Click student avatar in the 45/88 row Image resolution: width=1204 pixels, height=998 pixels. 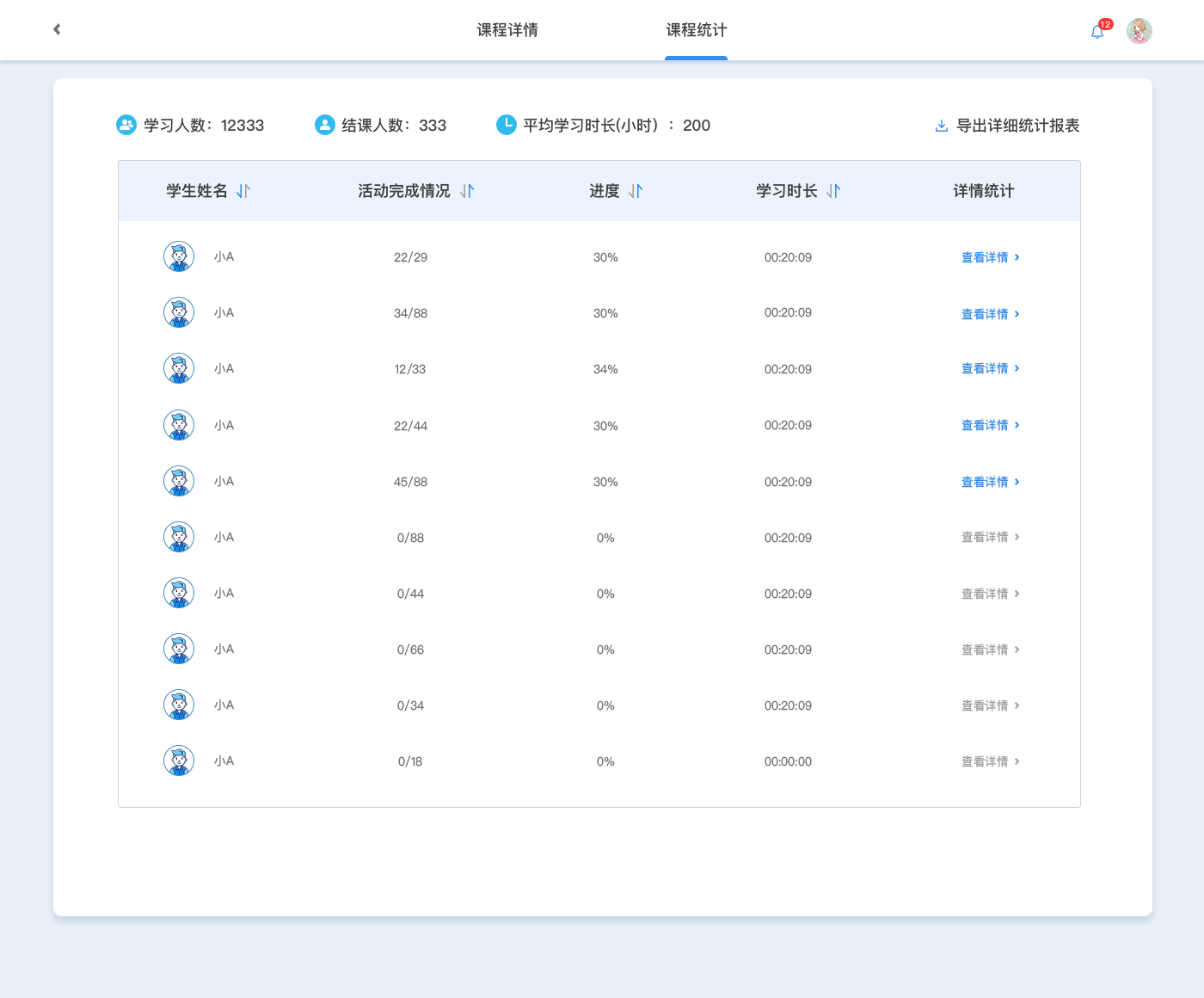(179, 481)
